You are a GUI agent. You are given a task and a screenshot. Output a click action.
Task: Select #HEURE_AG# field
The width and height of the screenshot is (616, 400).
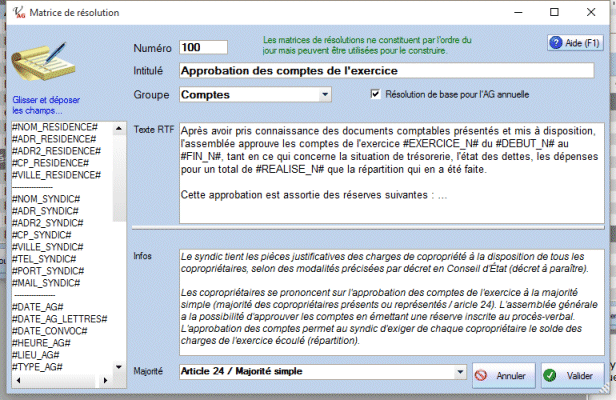tap(41, 343)
